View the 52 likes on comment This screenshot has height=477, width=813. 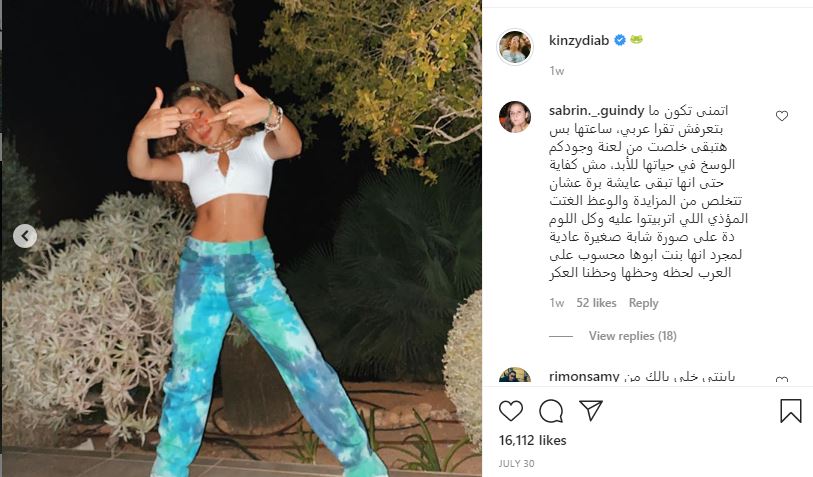pos(596,303)
